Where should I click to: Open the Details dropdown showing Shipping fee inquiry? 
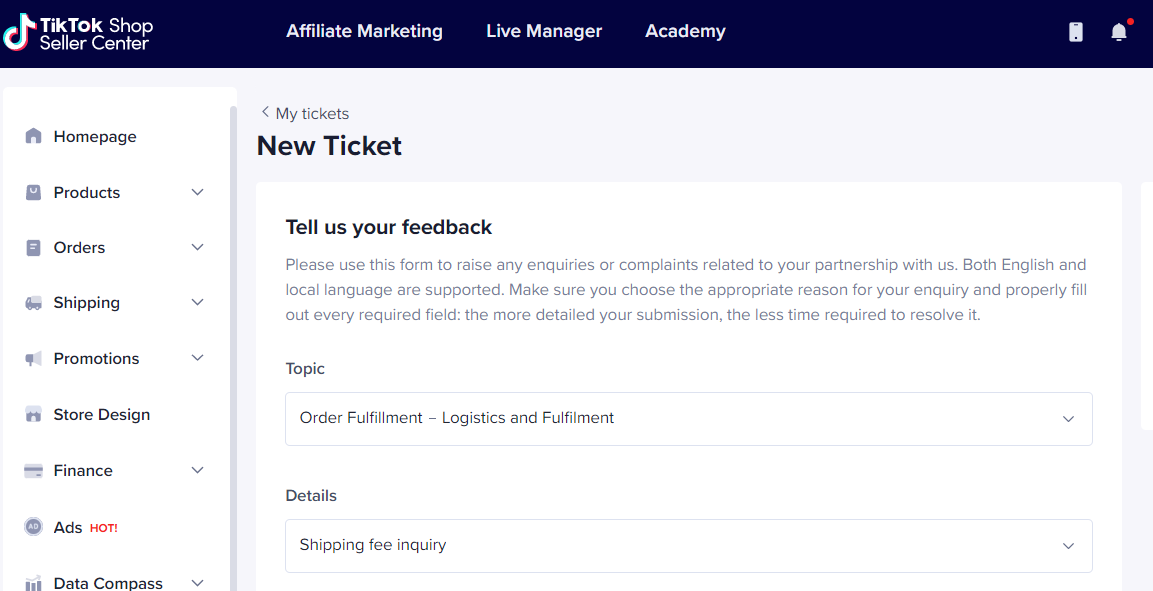click(688, 545)
